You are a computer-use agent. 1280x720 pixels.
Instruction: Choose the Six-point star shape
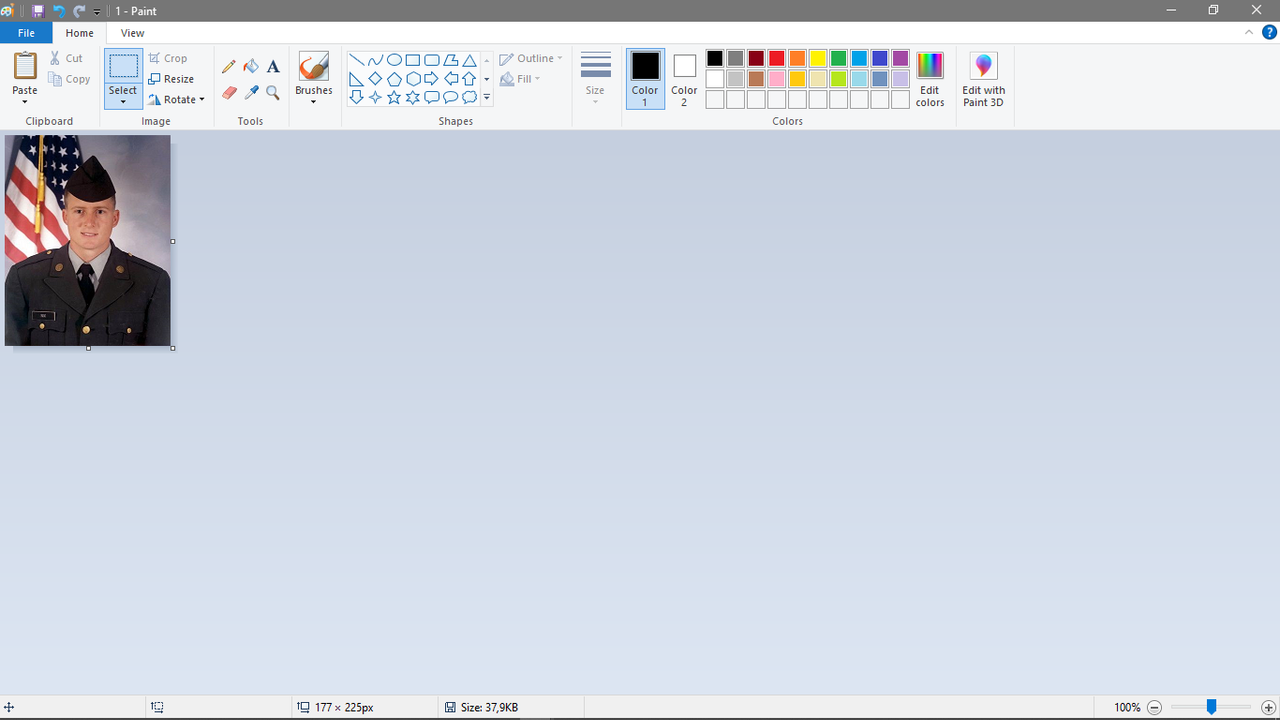click(x=413, y=97)
